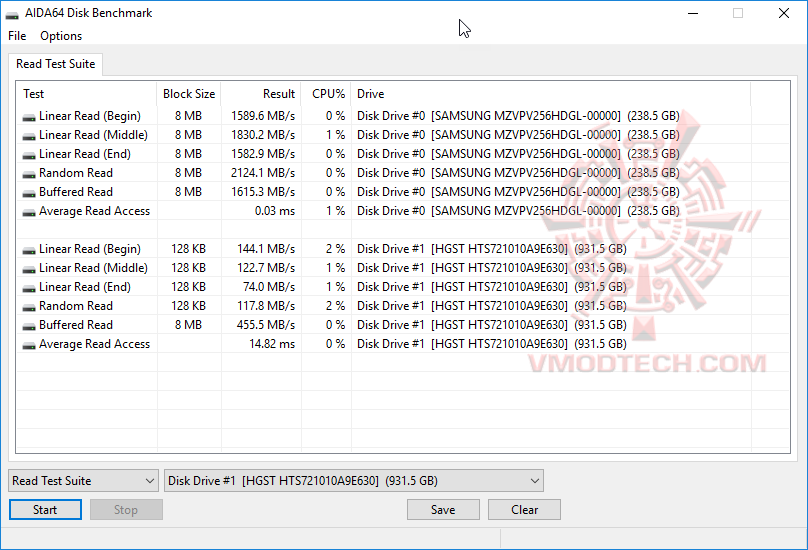Viewport: 808px width, 550px height.
Task: Click Samsung Random Read test name text
Action: (76, 173)
